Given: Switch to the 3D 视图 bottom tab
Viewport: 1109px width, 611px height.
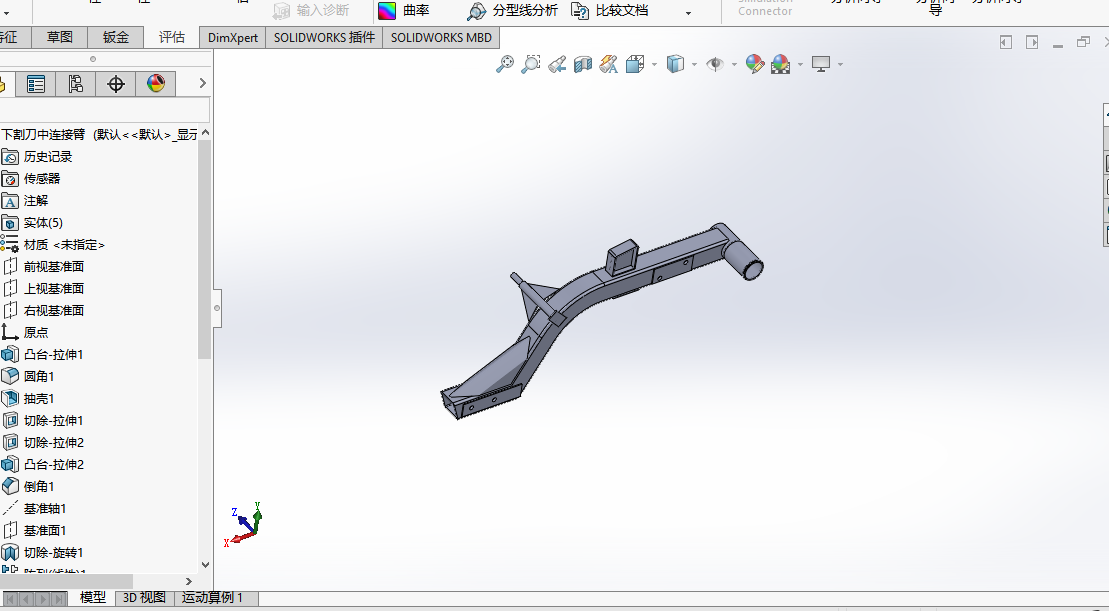Looking at the screenshot, I should tap(144, 598).
